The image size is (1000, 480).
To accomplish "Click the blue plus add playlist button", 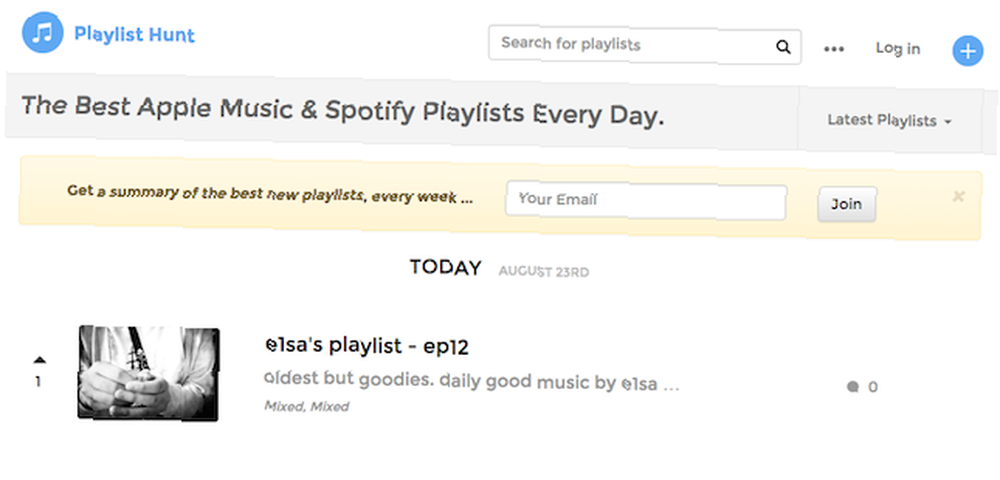I will click(x=967, y=51).
